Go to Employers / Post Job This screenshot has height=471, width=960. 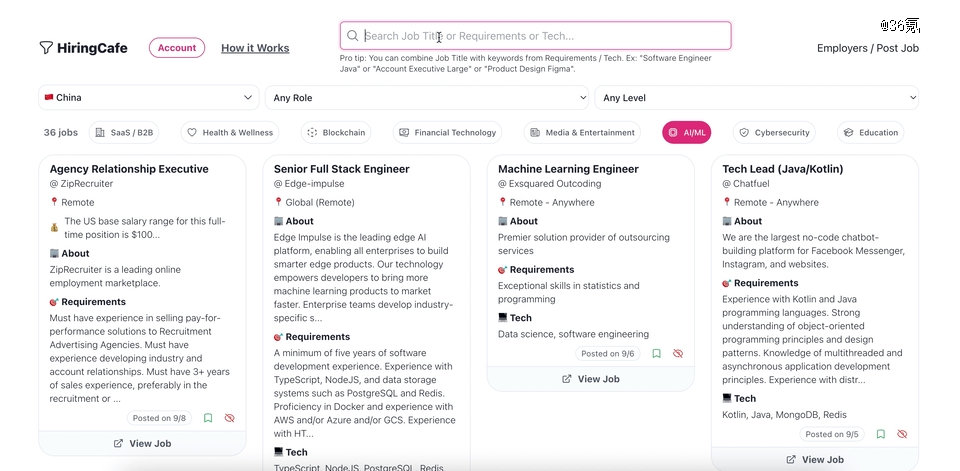point(868,48)
